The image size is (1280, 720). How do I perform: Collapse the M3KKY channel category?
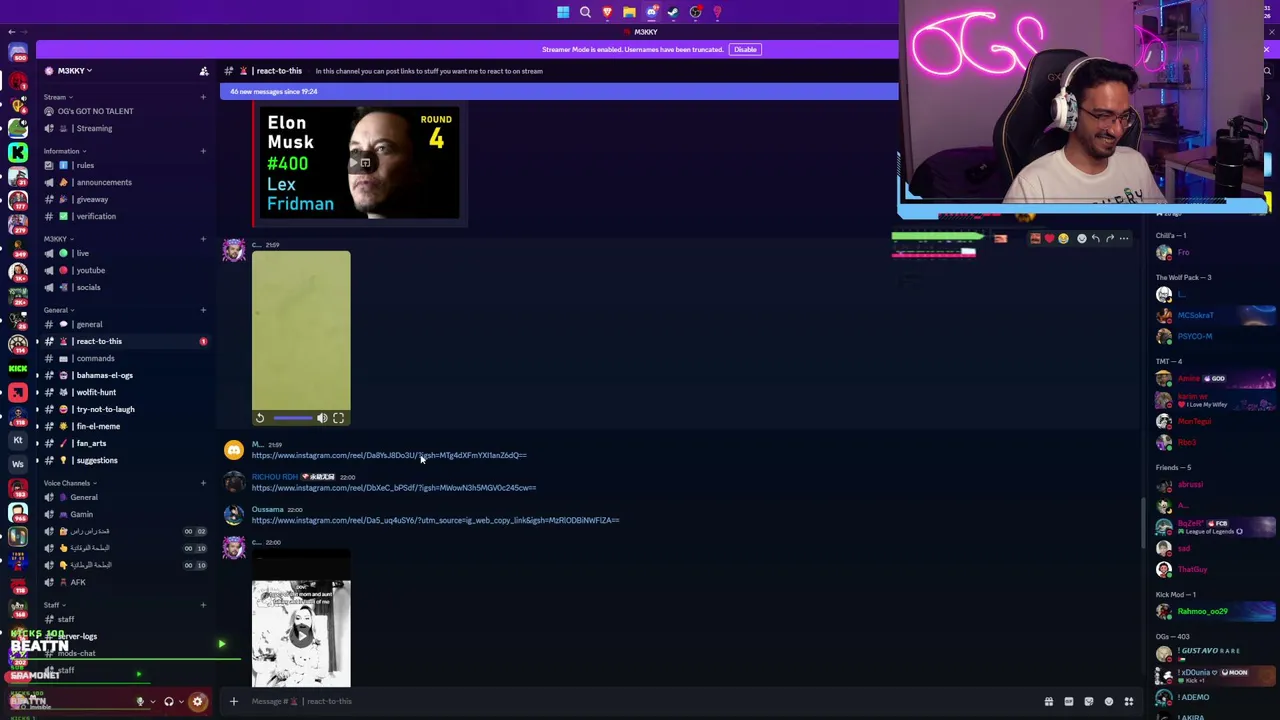57,239
